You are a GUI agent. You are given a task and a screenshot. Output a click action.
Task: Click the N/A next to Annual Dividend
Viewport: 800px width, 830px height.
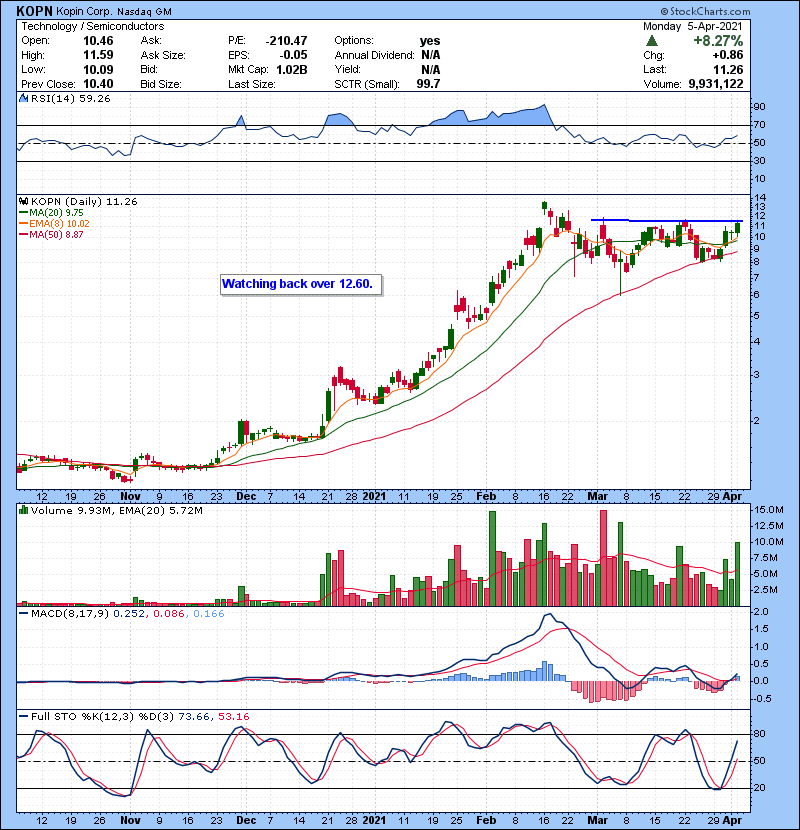(430, 55)
